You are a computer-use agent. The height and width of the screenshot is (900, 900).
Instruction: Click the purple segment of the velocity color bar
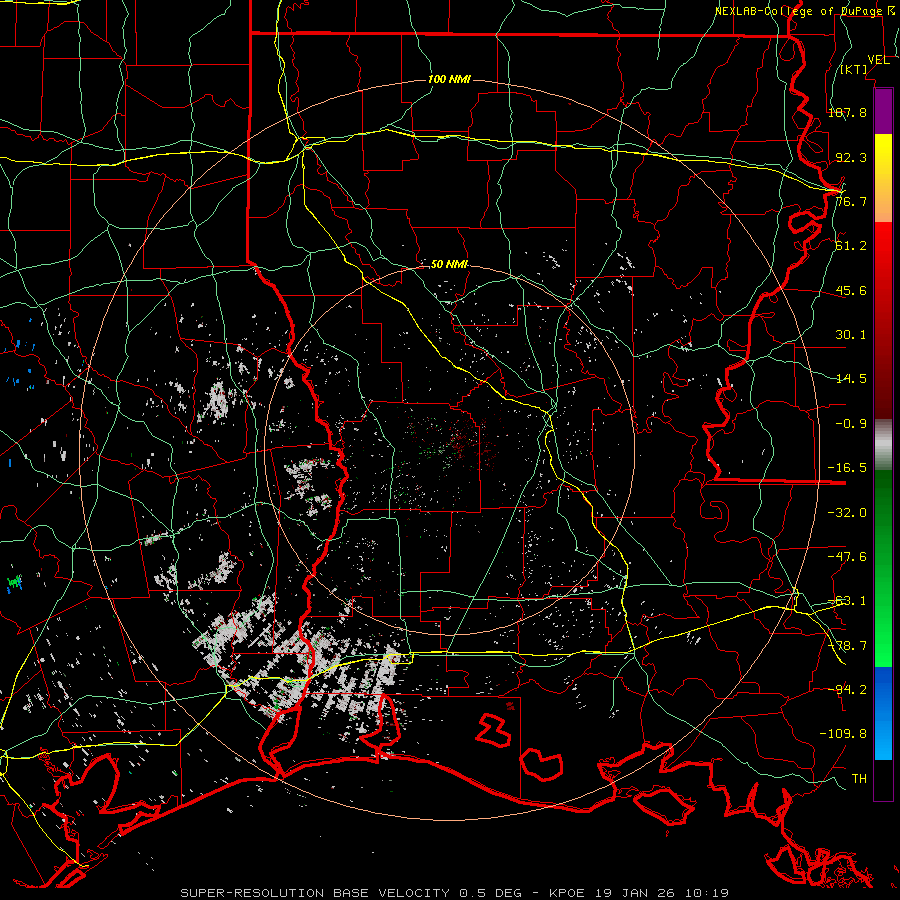click(883, 112)
